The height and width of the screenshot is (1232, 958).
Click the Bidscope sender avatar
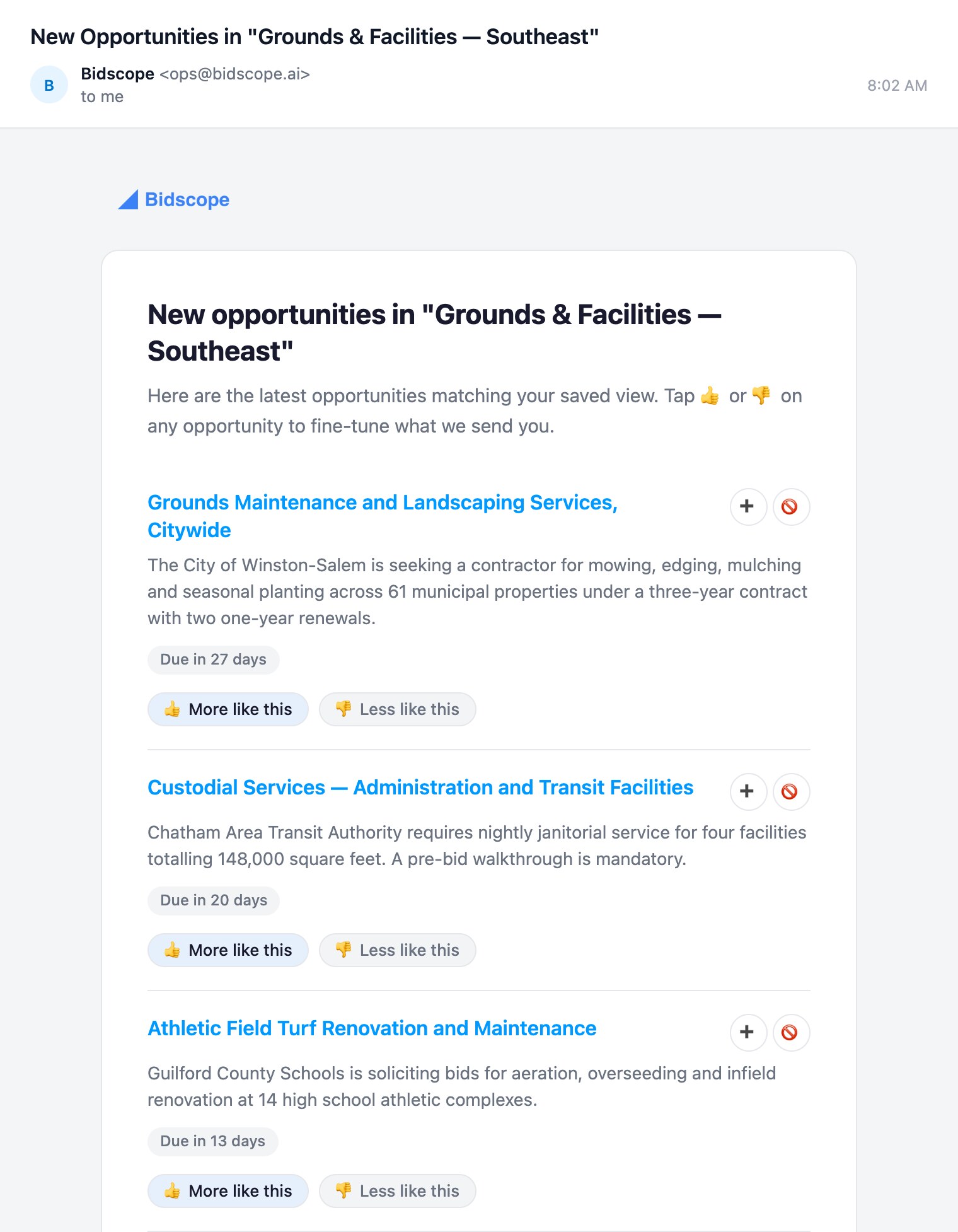pyautogui.click(x=49, y=85)
